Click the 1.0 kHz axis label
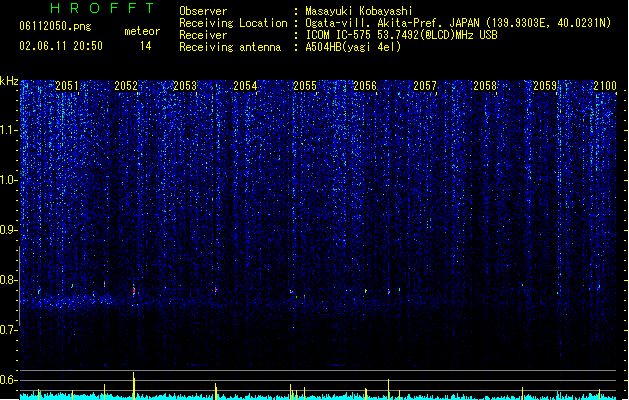This screenshot has width=629, height=400. pos(8,180)
